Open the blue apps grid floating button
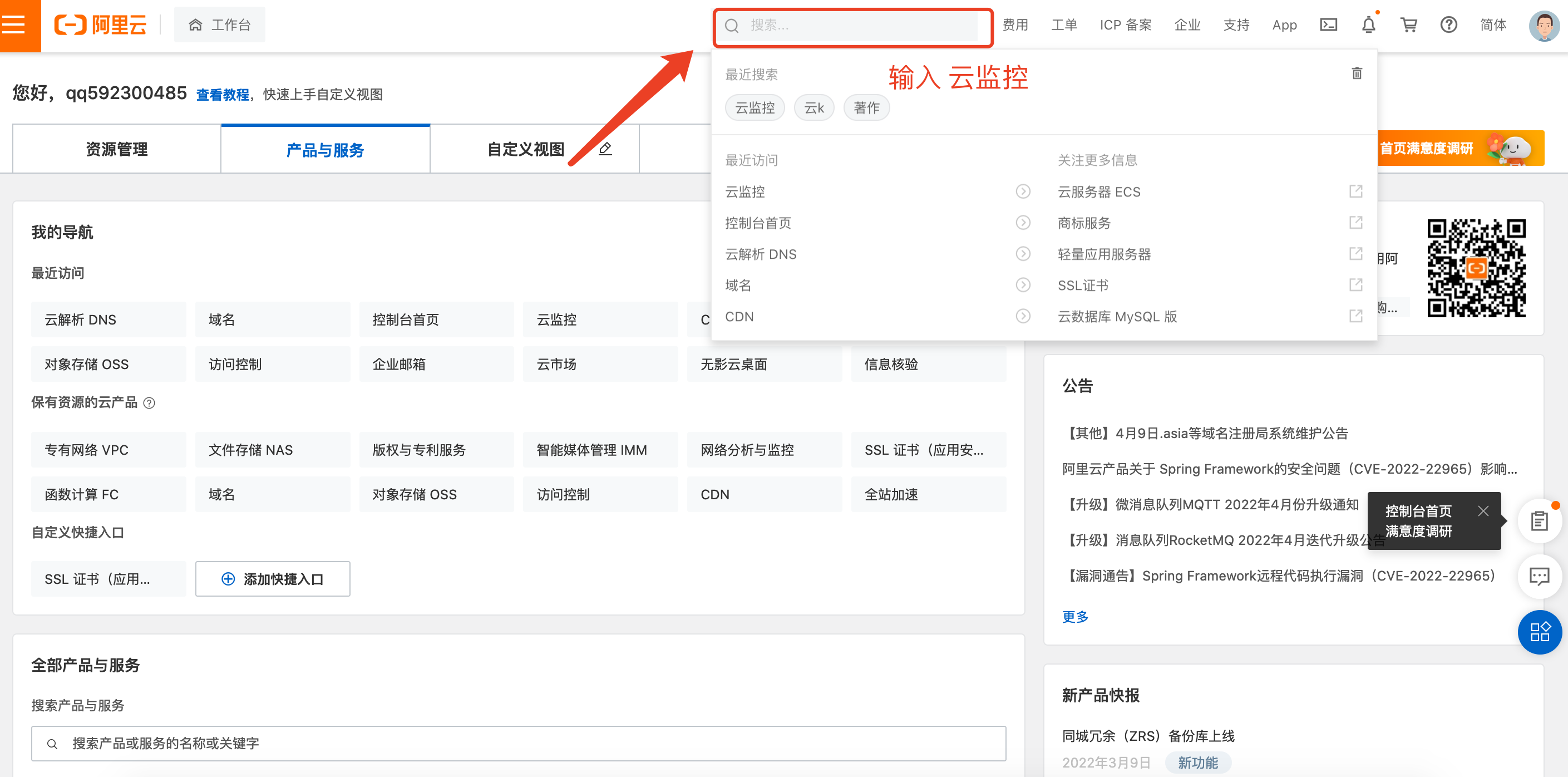Image resolution: width=1568 pixels, height=777 pixels. click(1540, 632)
